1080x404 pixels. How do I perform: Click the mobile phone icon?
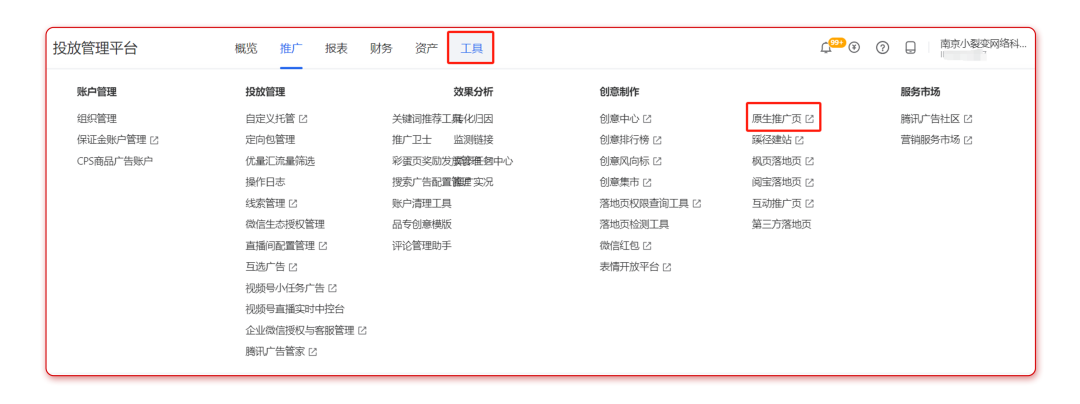910,48
